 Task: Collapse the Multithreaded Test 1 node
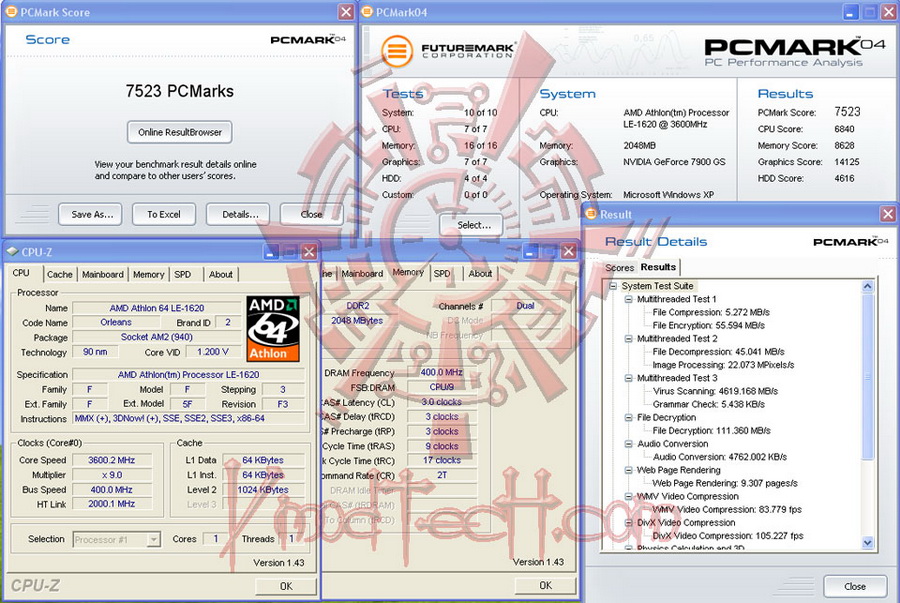628,299
